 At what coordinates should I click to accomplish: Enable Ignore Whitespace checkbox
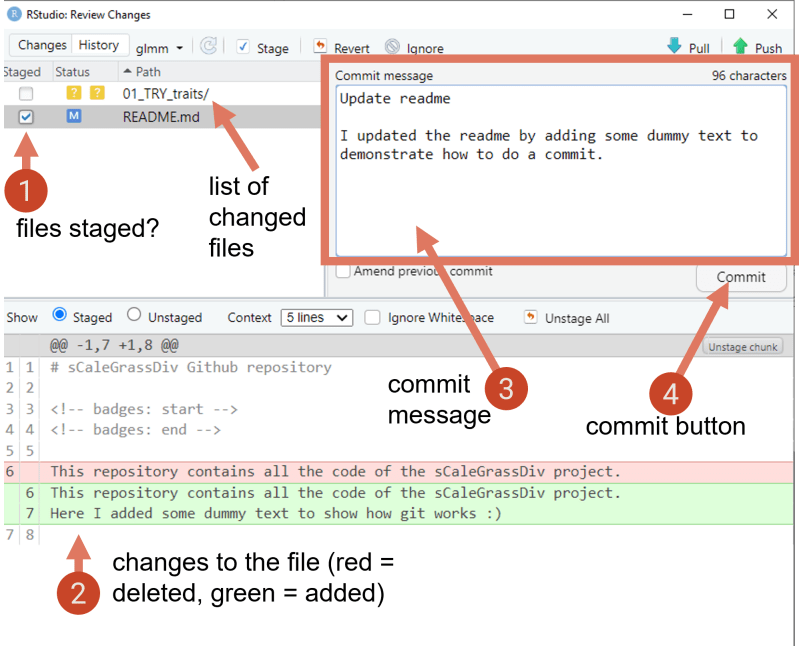point(372,317)
